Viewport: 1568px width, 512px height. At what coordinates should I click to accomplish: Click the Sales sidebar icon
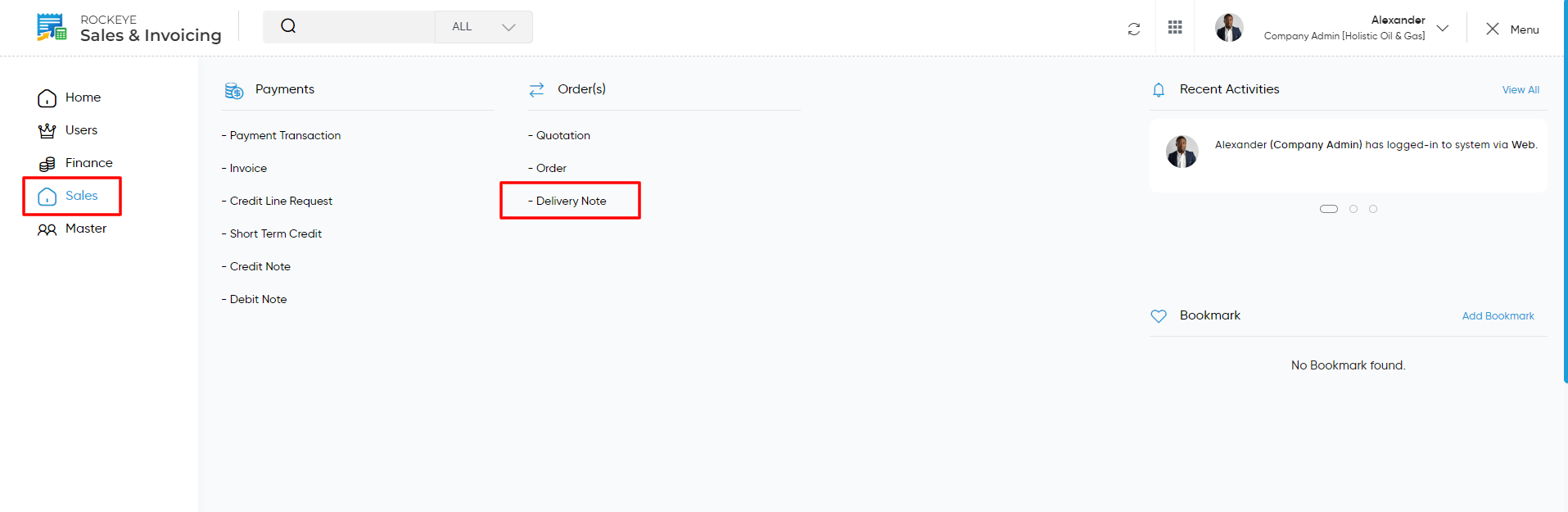(x=47, y=196)
